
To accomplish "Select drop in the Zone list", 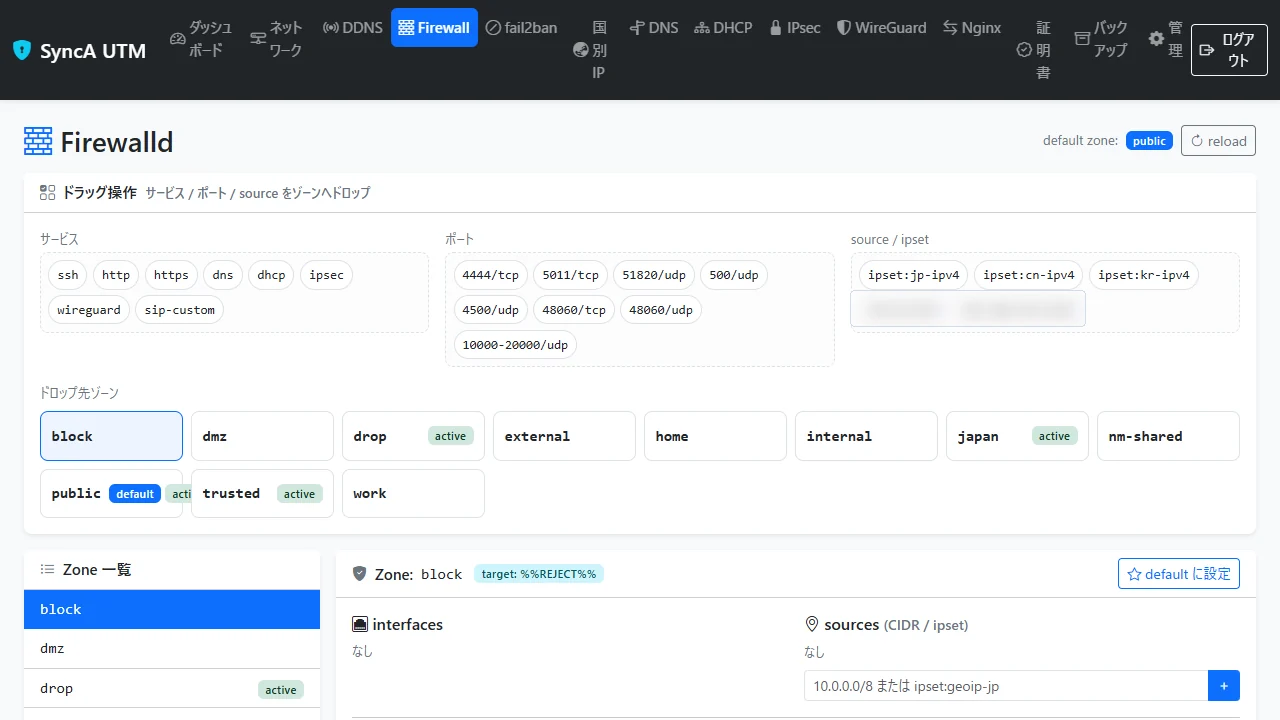I will click(x=172, y=689).
